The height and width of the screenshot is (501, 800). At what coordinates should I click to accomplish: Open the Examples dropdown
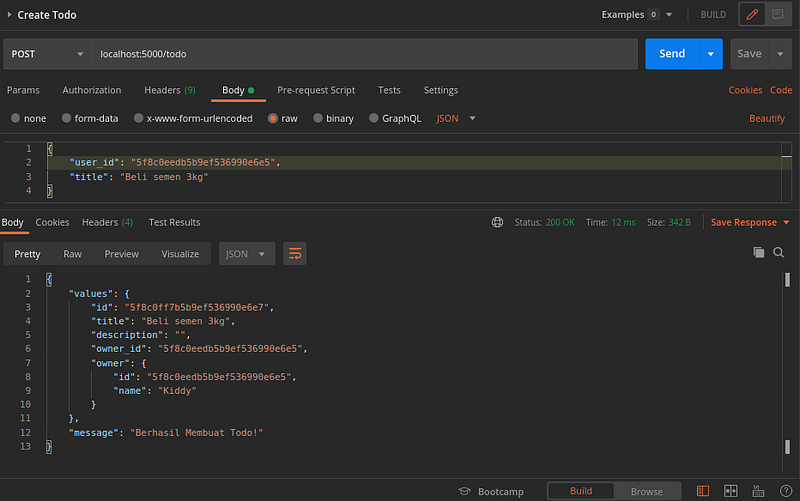(637, 15)
